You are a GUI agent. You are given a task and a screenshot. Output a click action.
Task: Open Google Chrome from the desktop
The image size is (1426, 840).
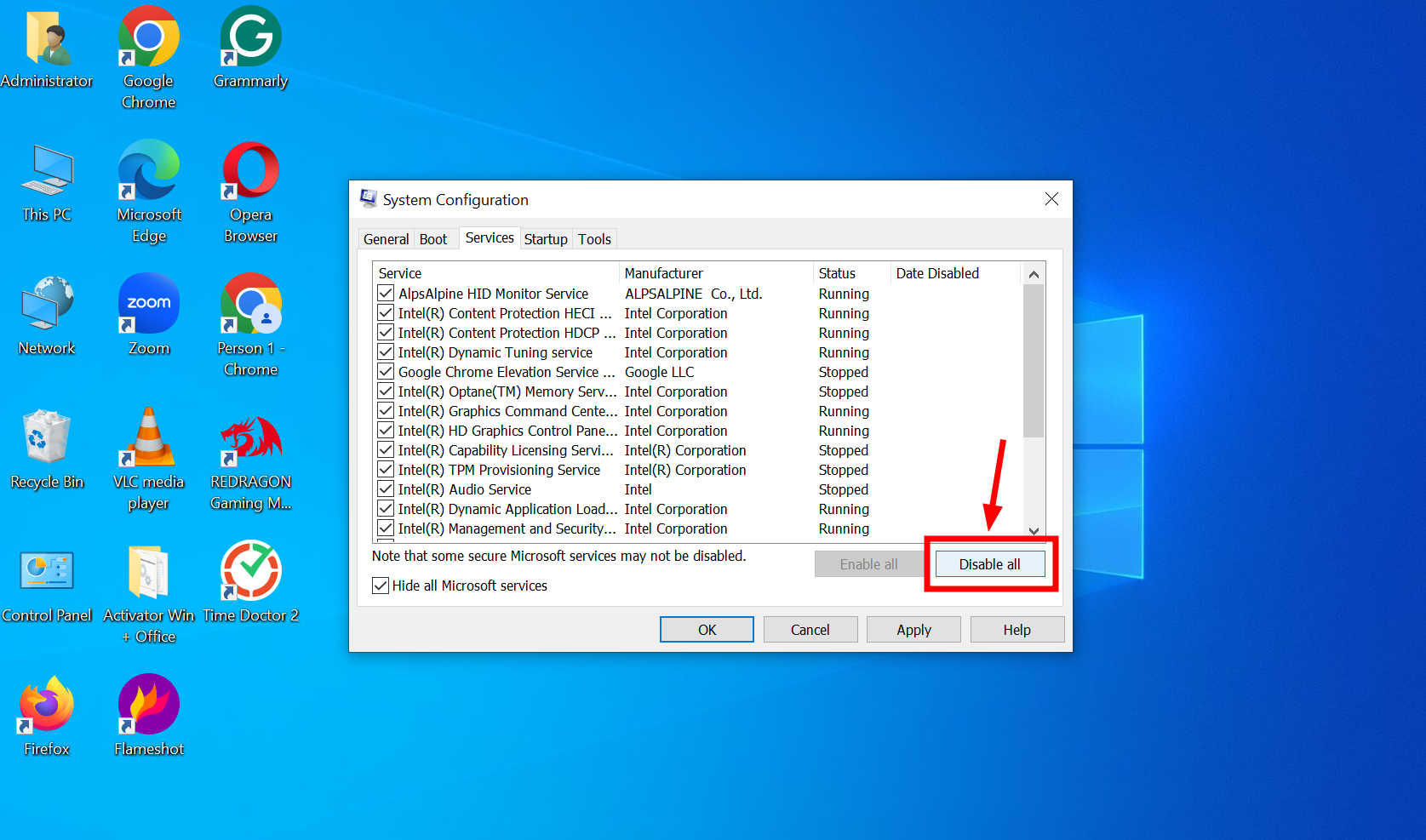coord(147,37)
